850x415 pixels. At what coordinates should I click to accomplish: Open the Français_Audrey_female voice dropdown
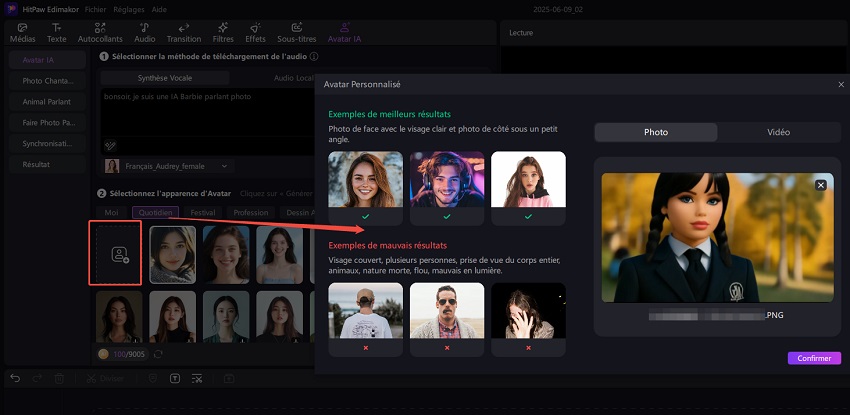pyautogui.click(x=168, y=166)
